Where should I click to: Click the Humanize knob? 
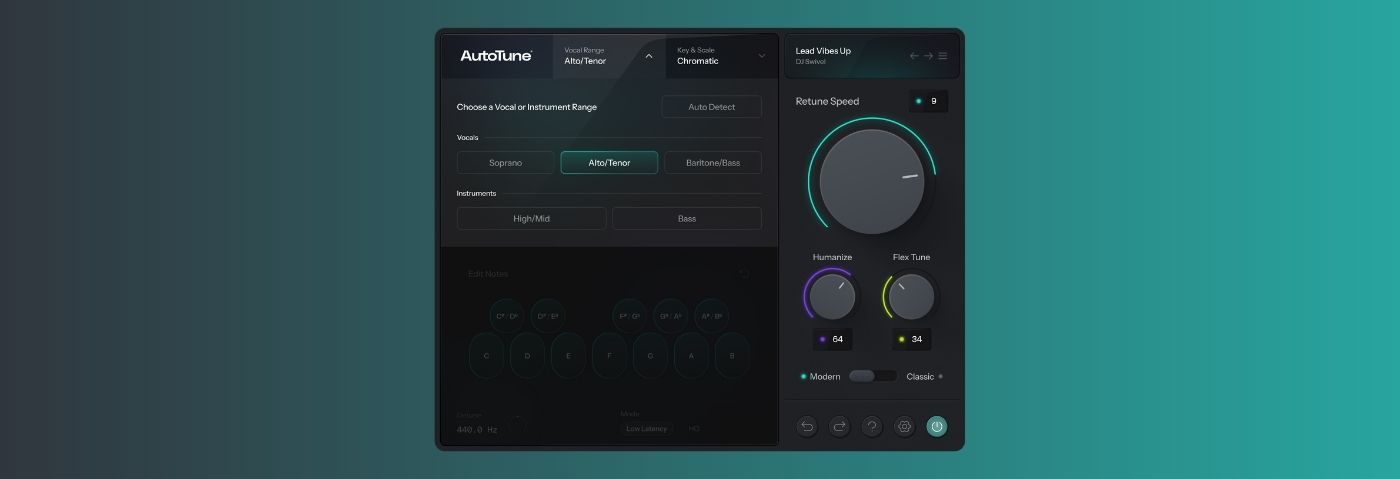click(x=832, y=297)
